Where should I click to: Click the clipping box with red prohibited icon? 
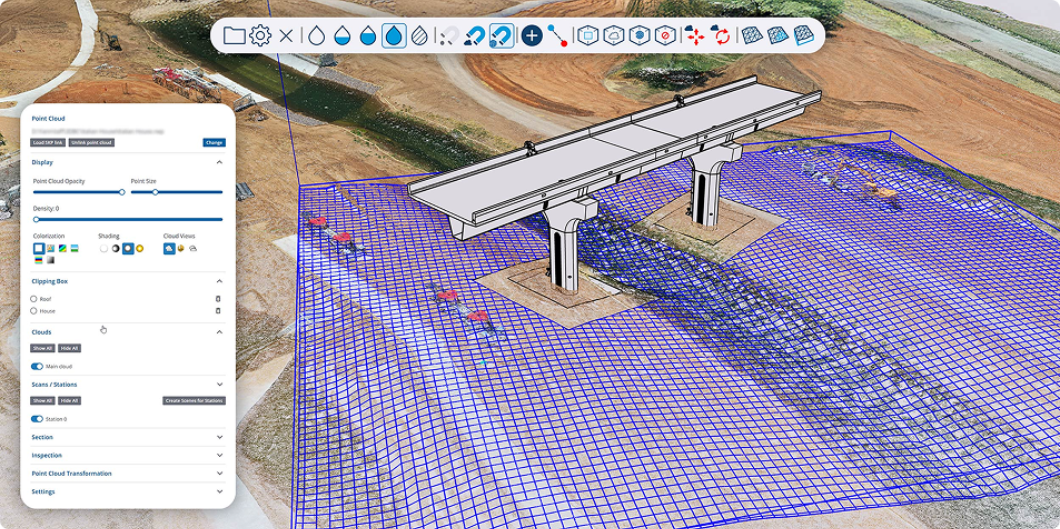665,35
